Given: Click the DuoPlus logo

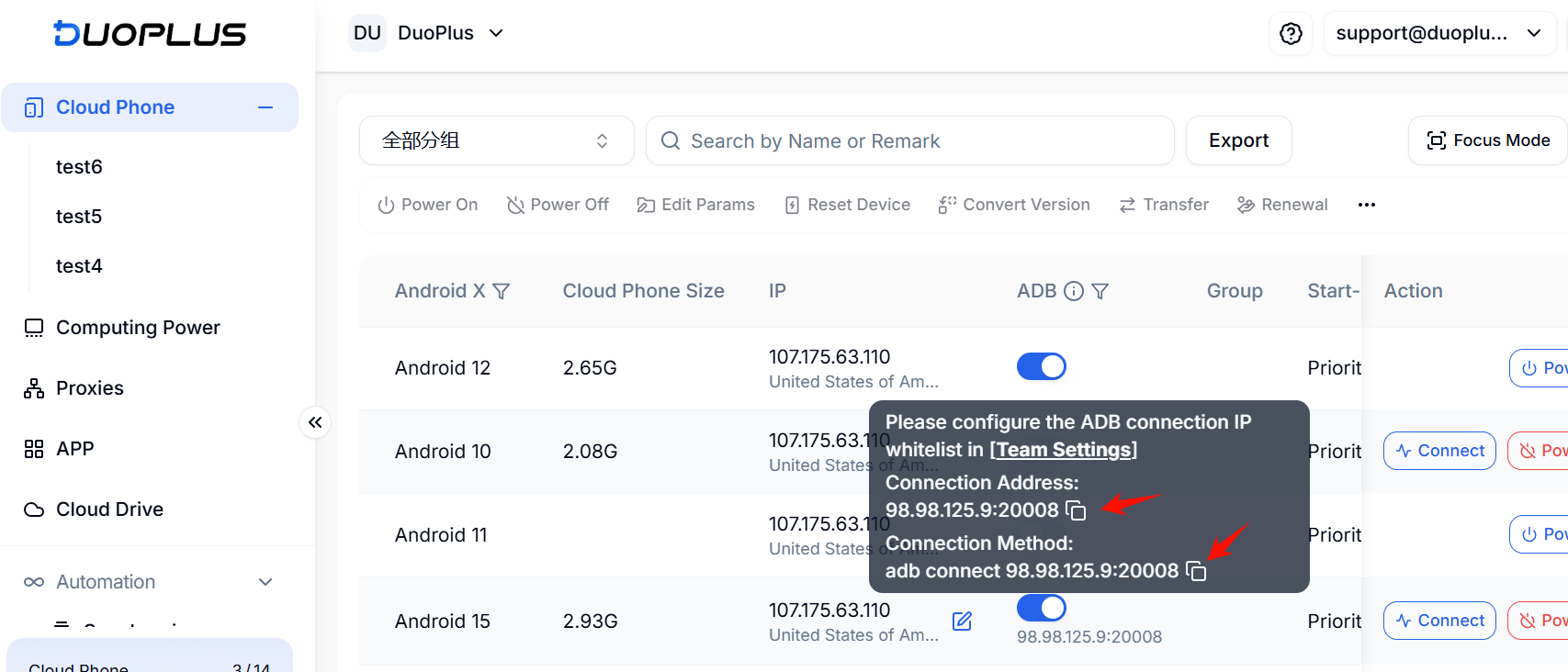Looking at the screenshot, I should click(150, 34).
